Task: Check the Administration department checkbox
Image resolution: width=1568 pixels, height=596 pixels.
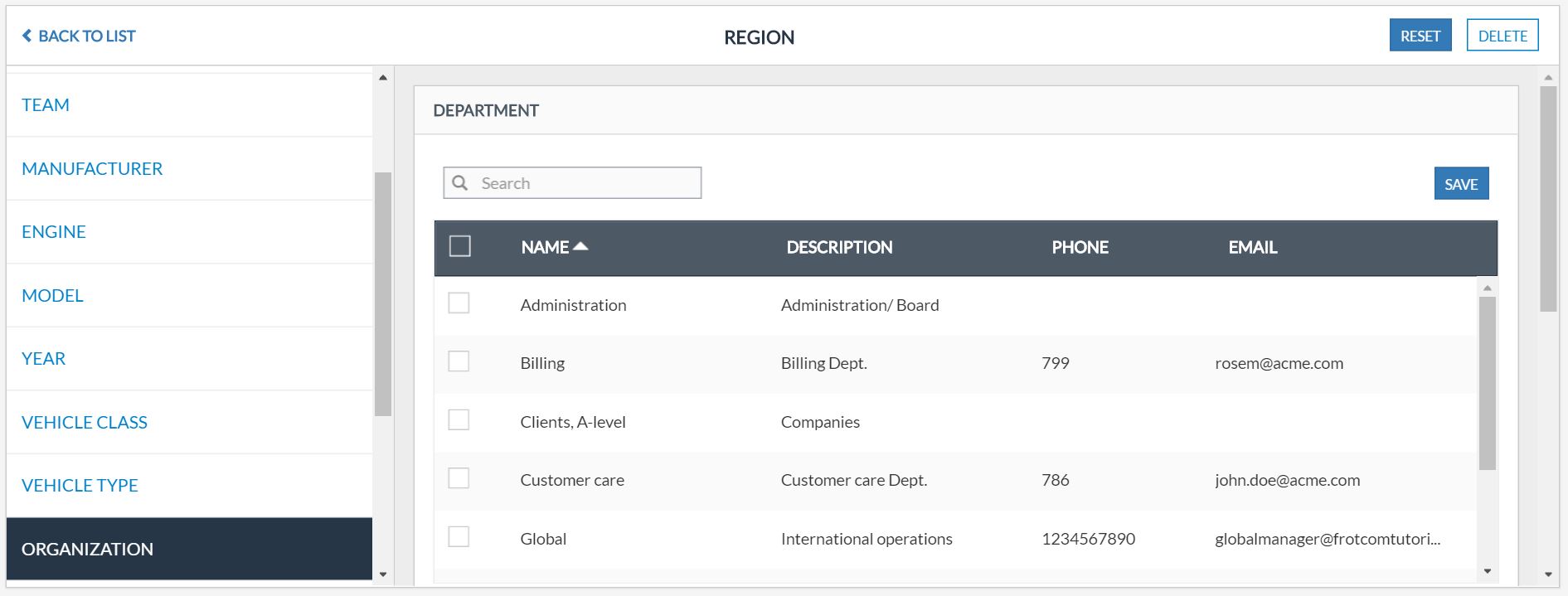Action: [459, 303]
